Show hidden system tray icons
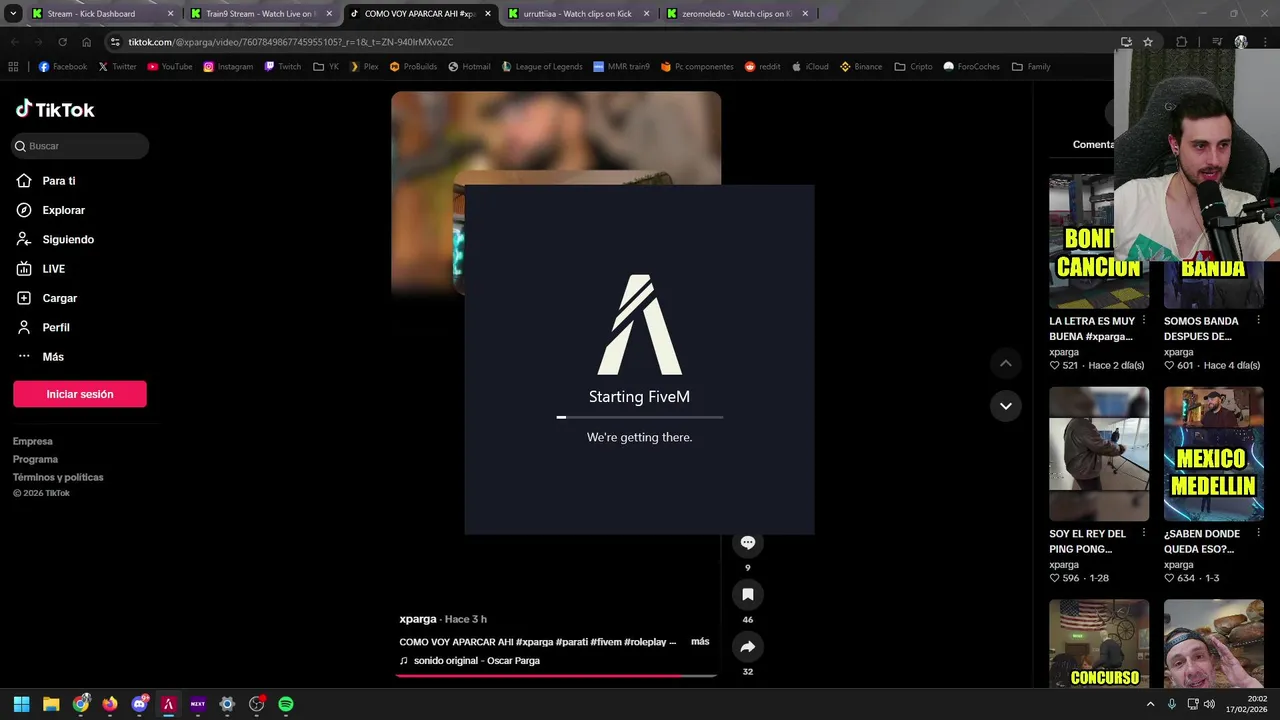Image resolution: width=1280 pixels, height=720 pixels. [x=1150, y=704]
